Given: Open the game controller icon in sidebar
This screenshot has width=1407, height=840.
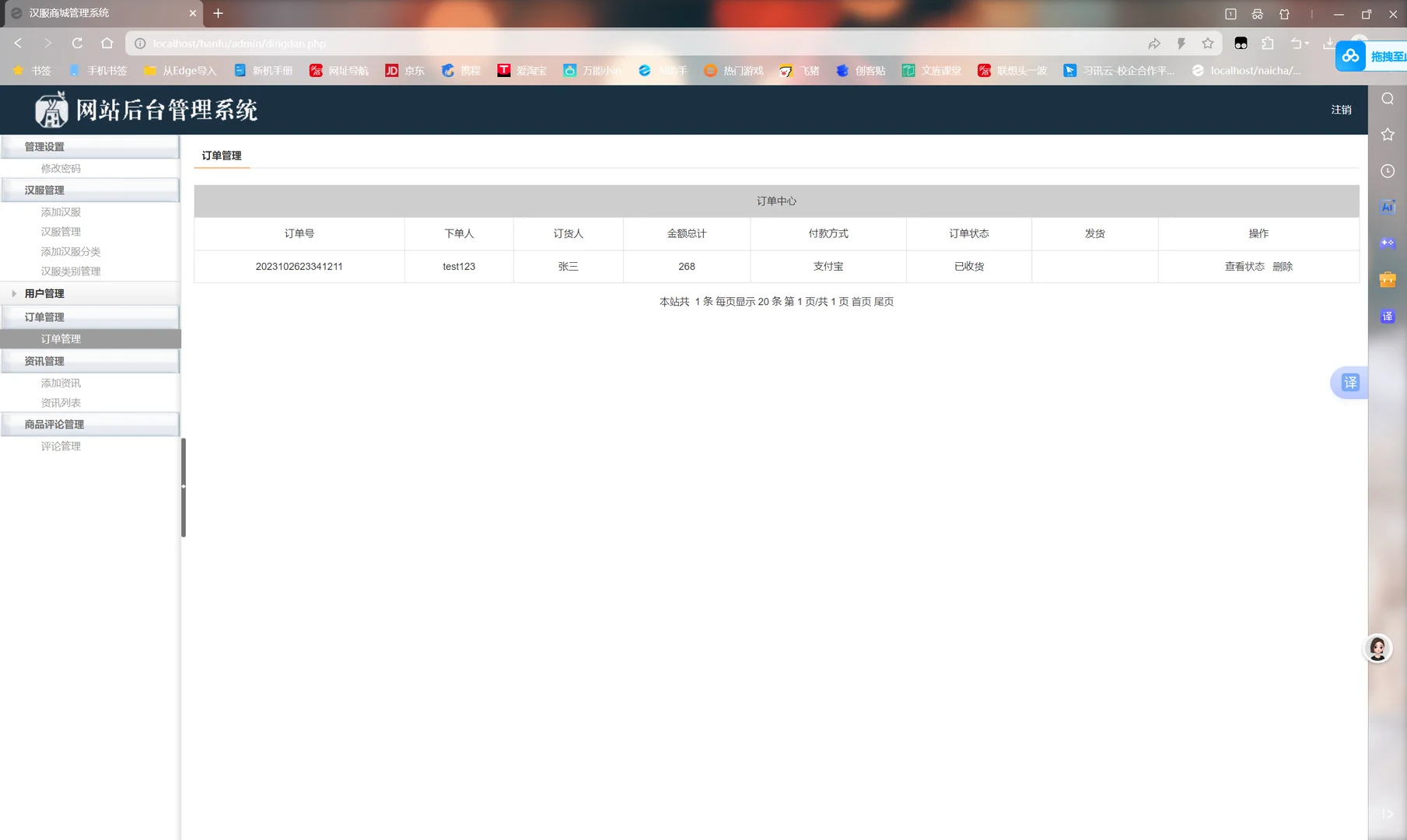Looking at the screenshot, I should click(1388, 243).
